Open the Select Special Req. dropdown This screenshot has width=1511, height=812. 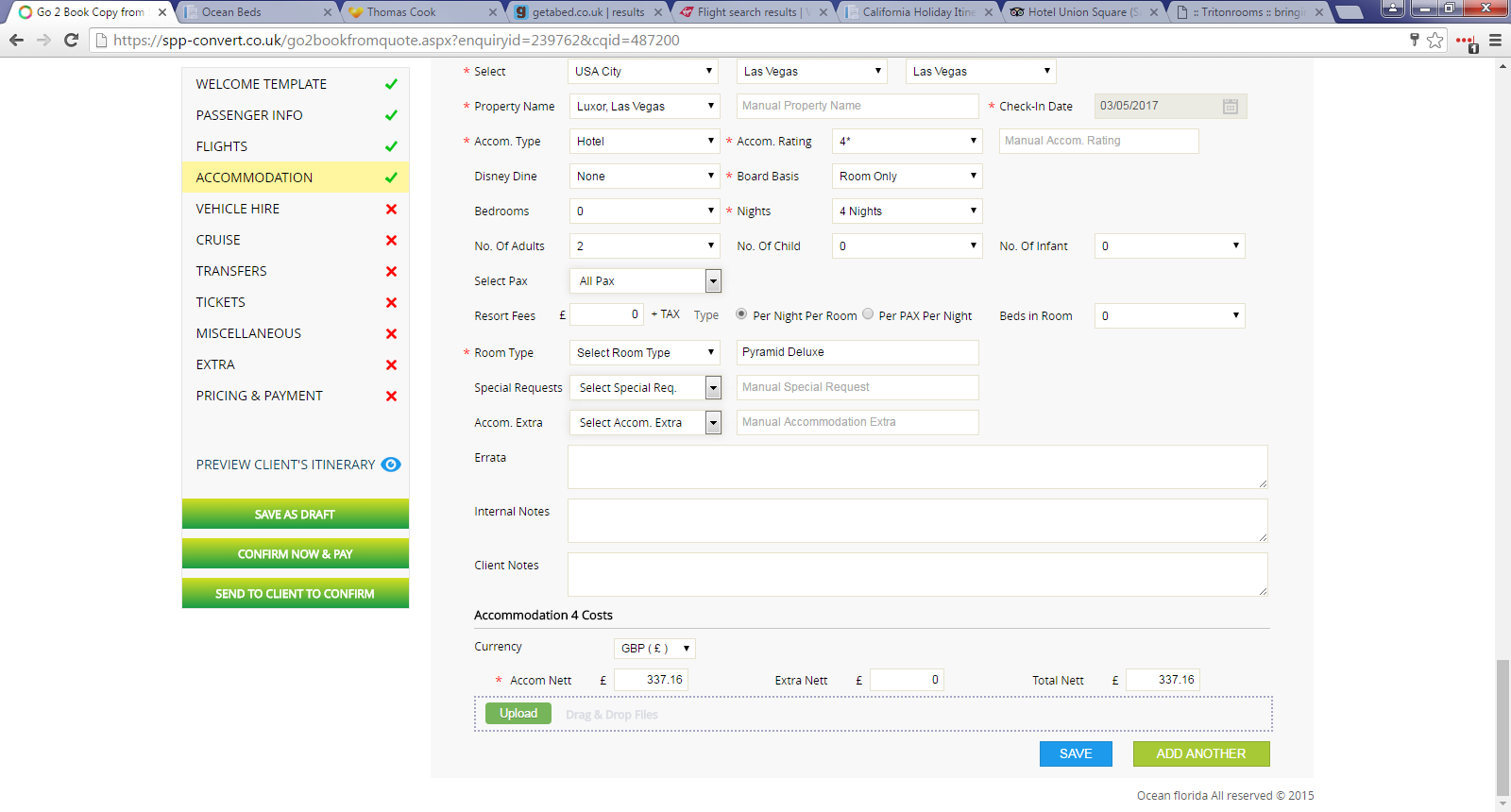click(x=645, y=388)
